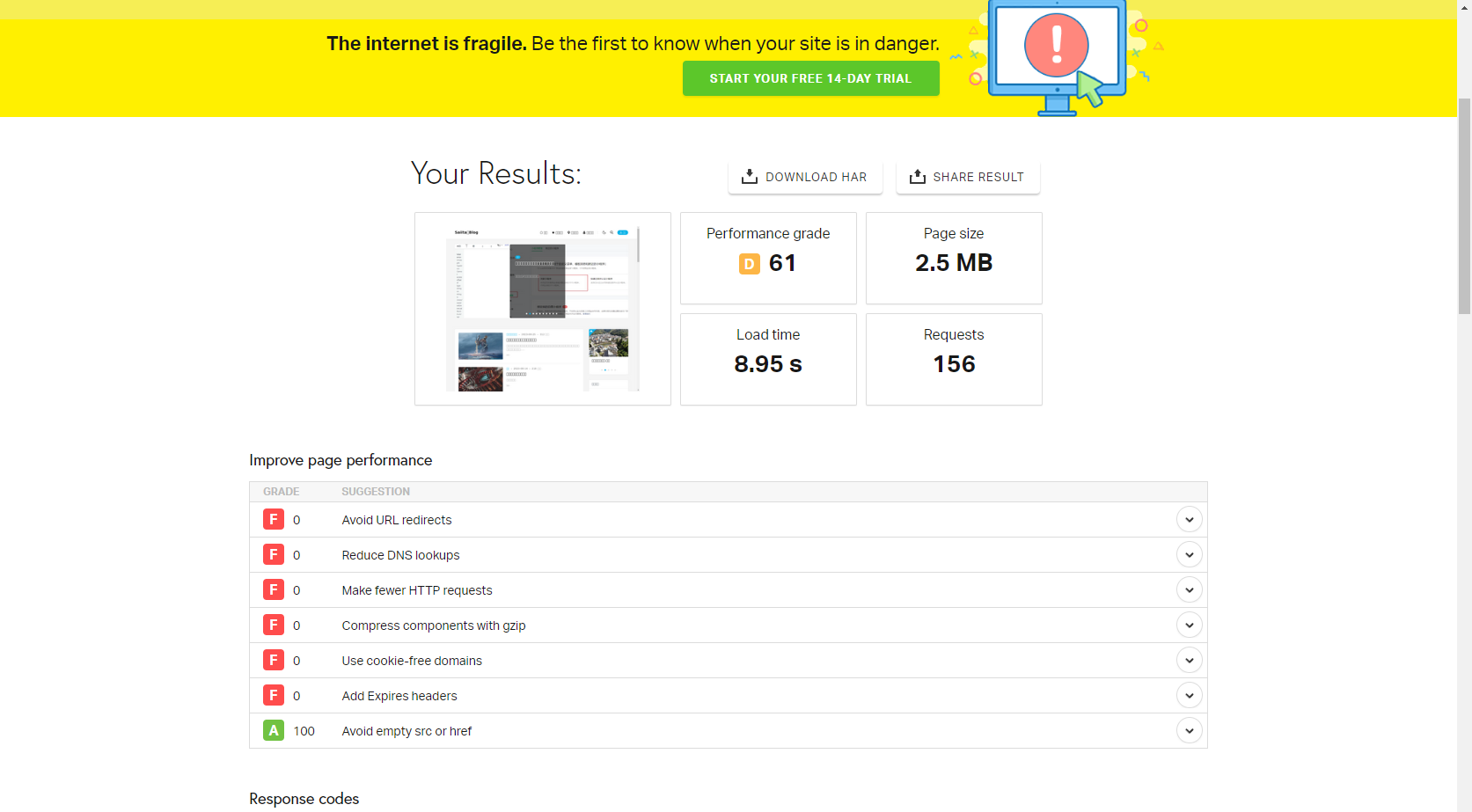Viewport: 1472px width, 812px height.
Task: Click the F grade badge for Reduce DNS lookups
Action: coord(274,555)
